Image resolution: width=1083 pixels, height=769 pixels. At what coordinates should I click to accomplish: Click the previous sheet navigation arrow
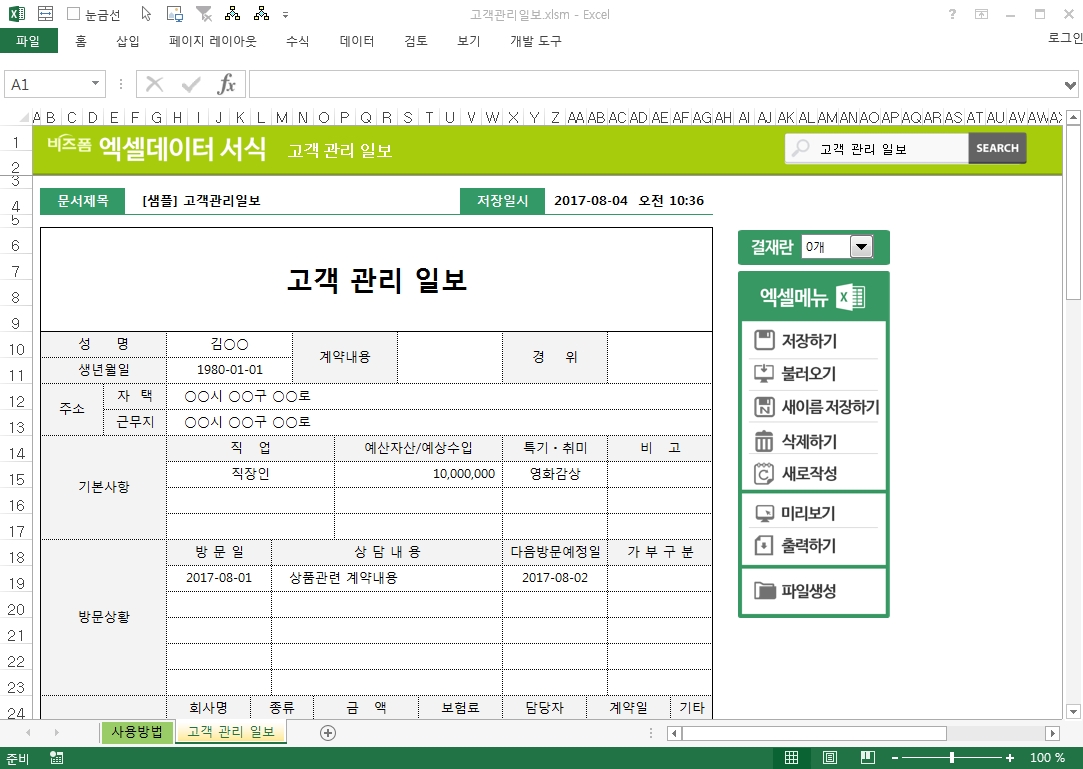click(28, 732)
